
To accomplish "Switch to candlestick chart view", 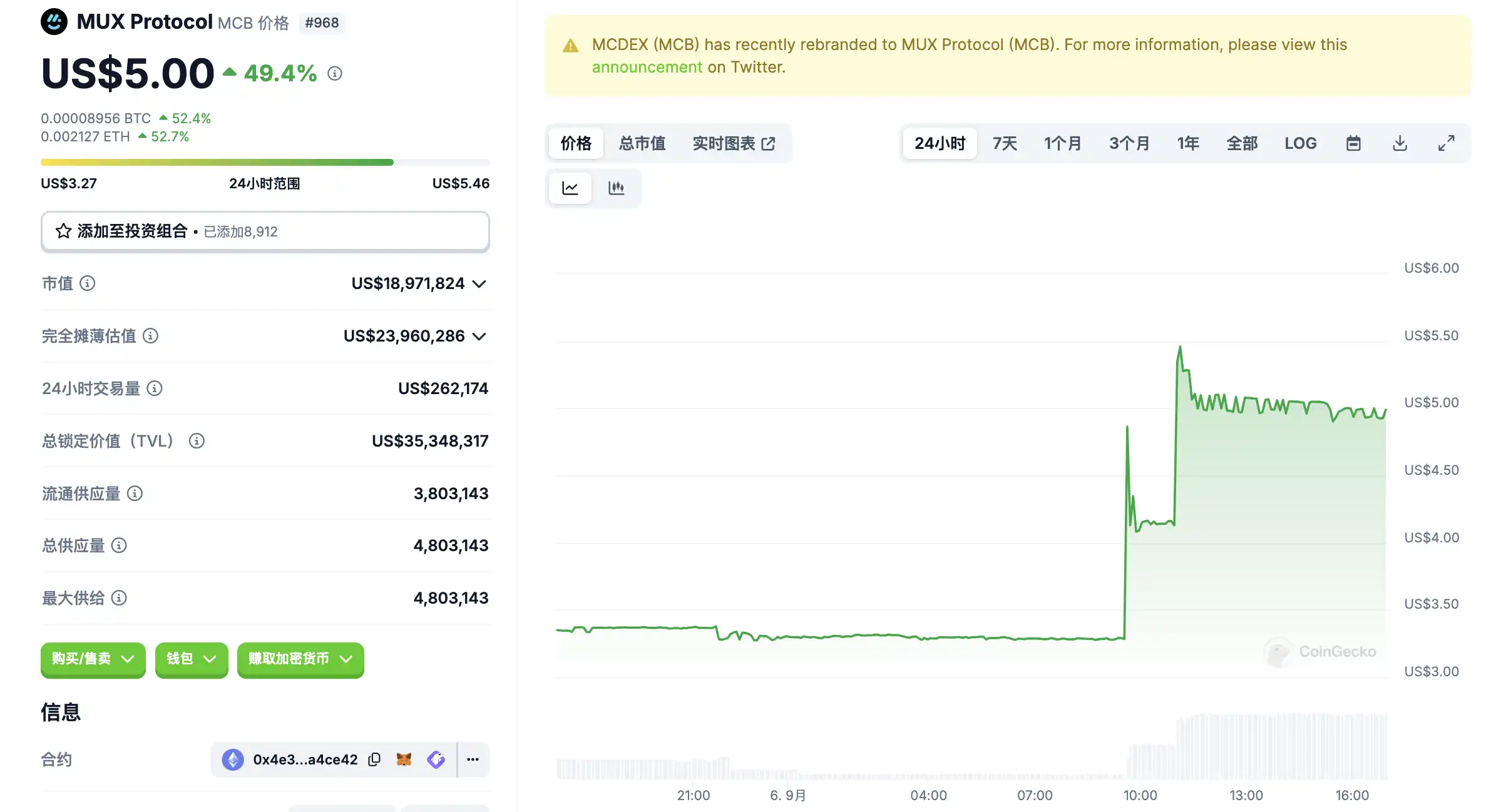I will tap(616, 188).
